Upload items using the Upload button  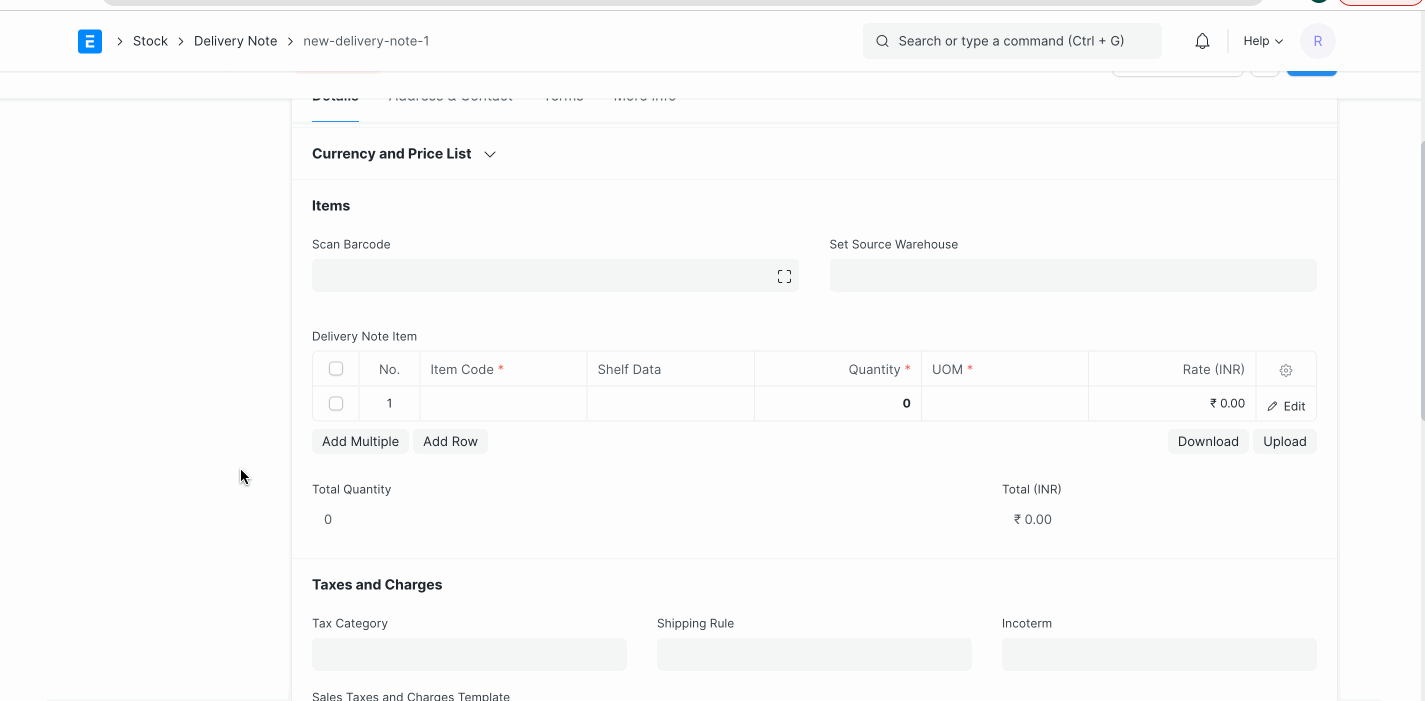(1284, 441)
